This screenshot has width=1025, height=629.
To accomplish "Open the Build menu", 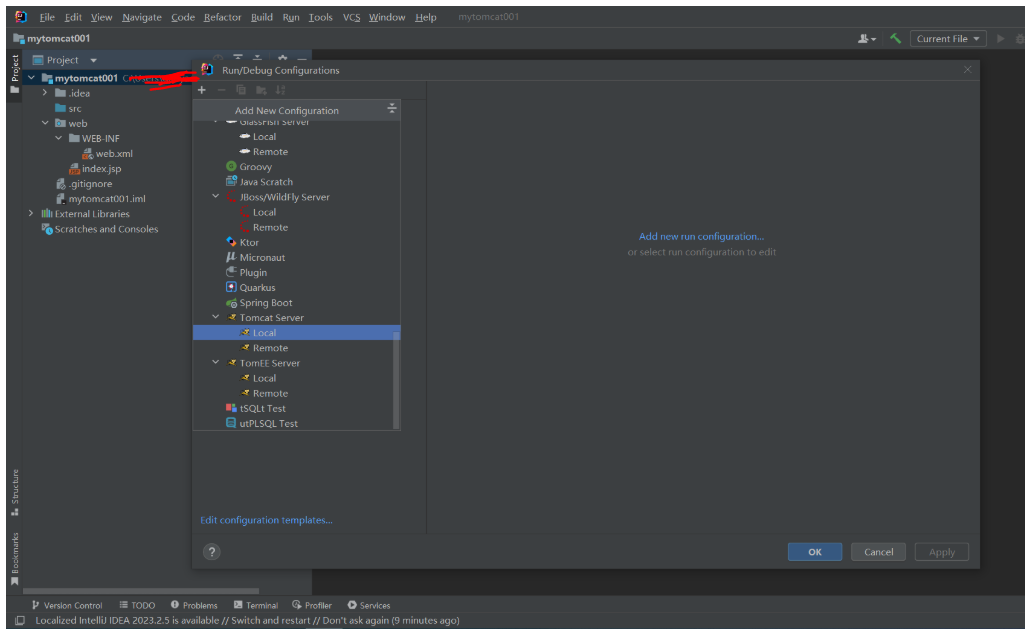I will (x=261, y=17).
